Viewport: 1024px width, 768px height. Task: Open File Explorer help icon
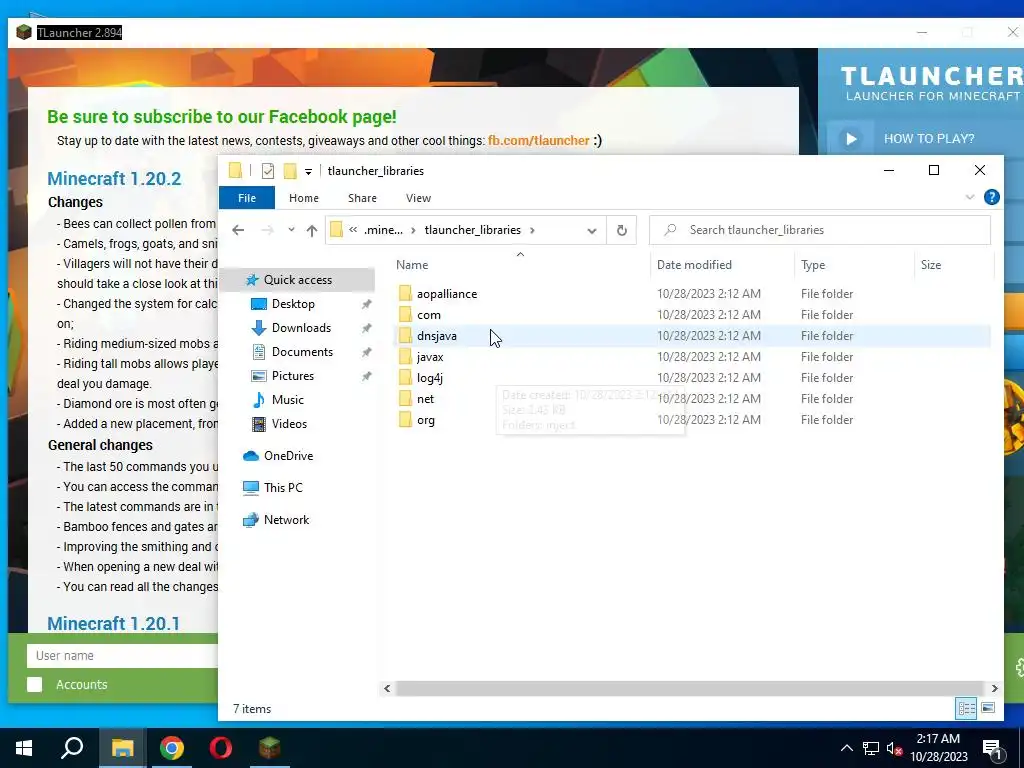coord(991,197)
